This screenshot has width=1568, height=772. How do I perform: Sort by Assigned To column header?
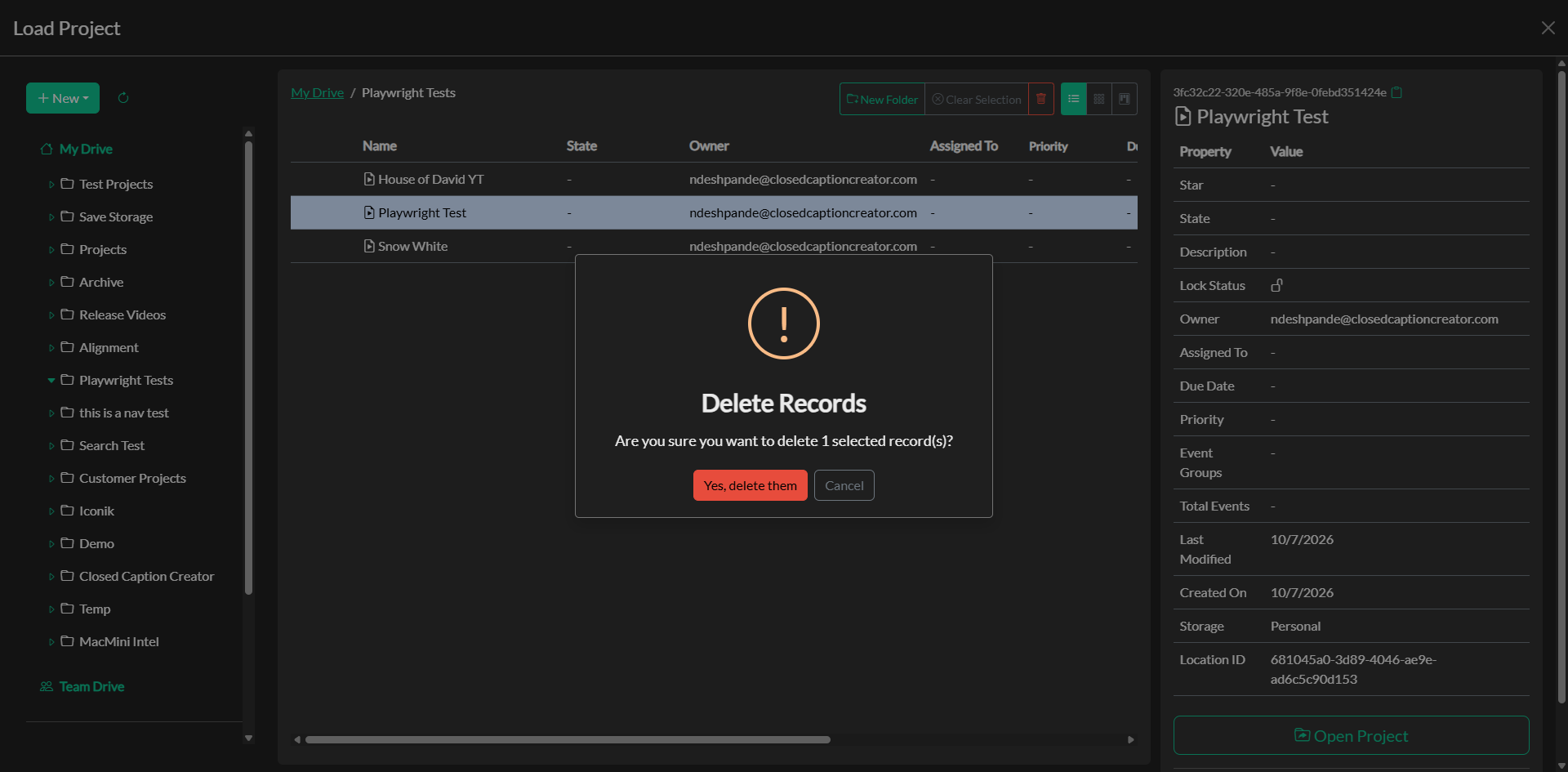click(x=964, y=146)
